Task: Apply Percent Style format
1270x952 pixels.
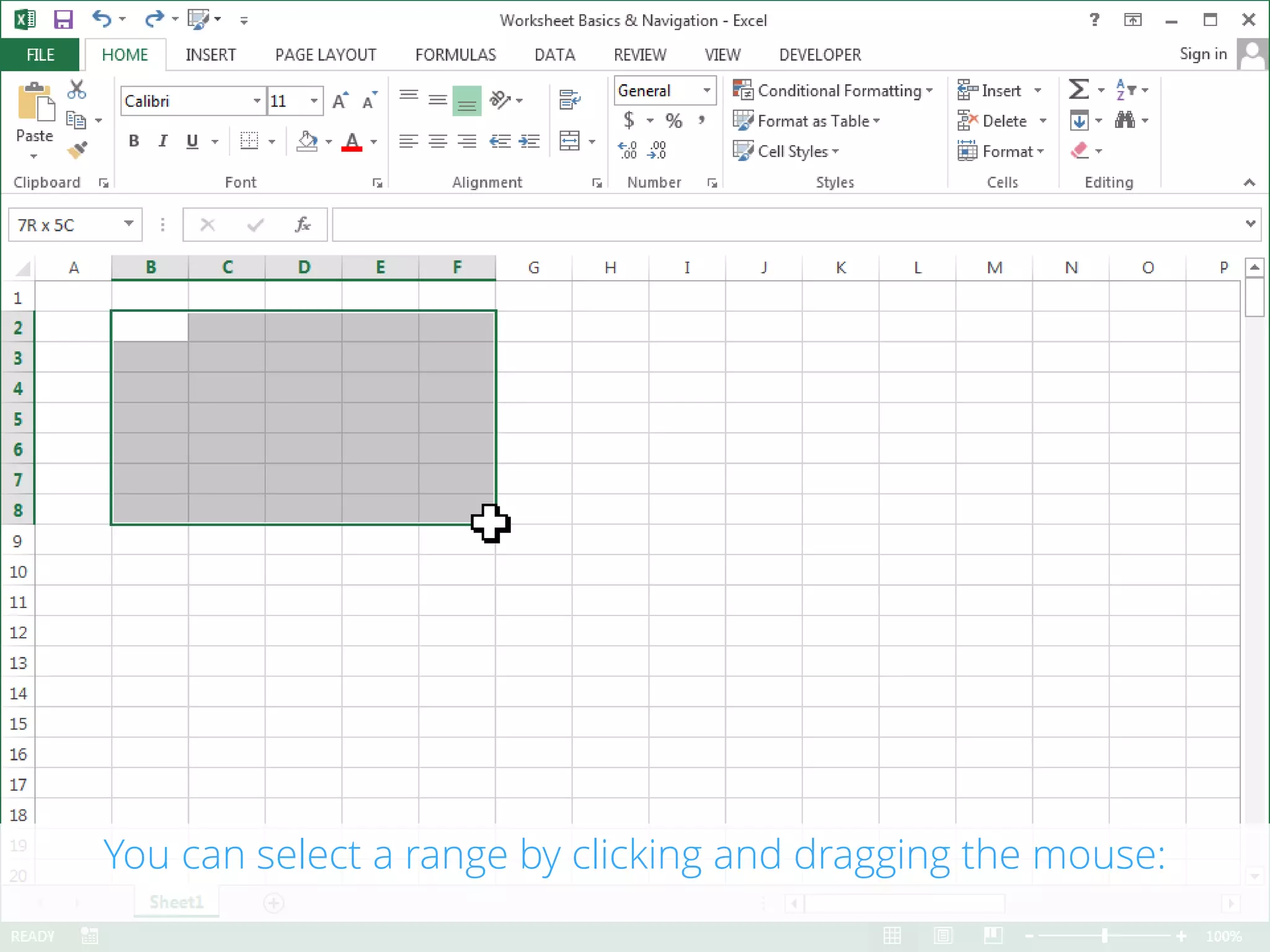Action: [x=673, y=120]
